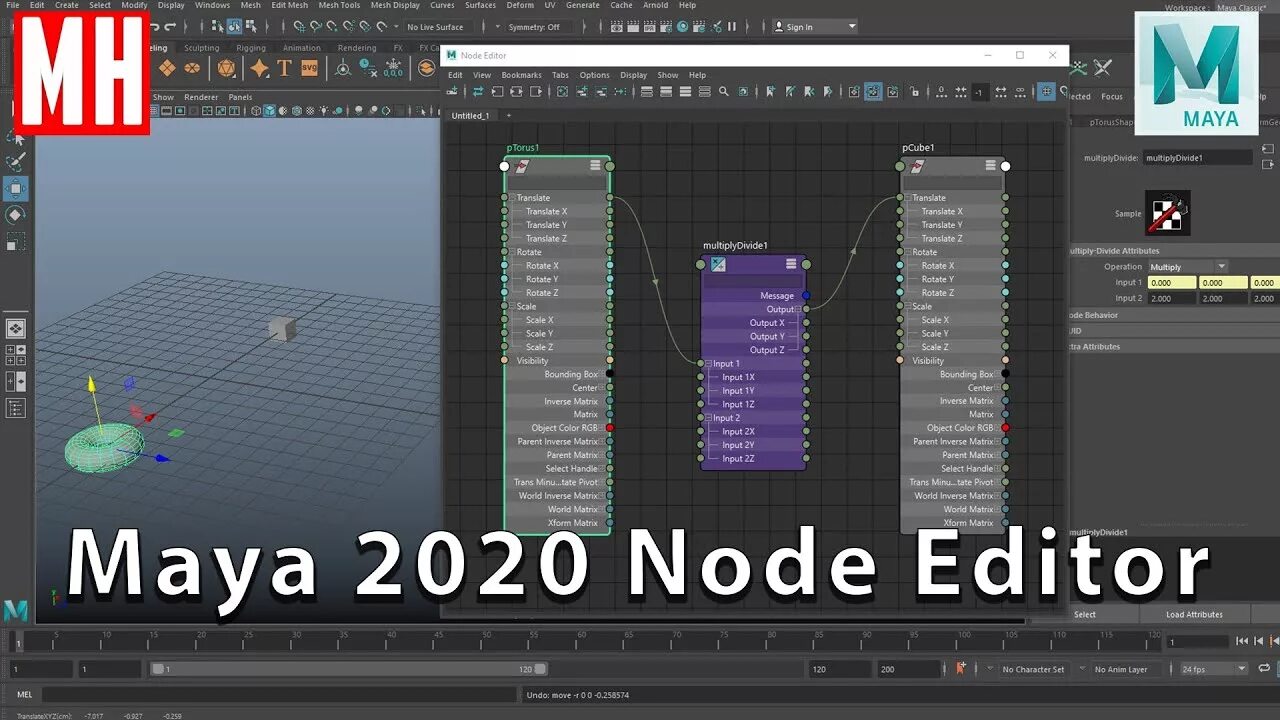Image resolution: width=1280 pixels, height=720 pixels.
Task: Expand Output attribute on multiplyDivide1 node
Action: pos(797,310)
